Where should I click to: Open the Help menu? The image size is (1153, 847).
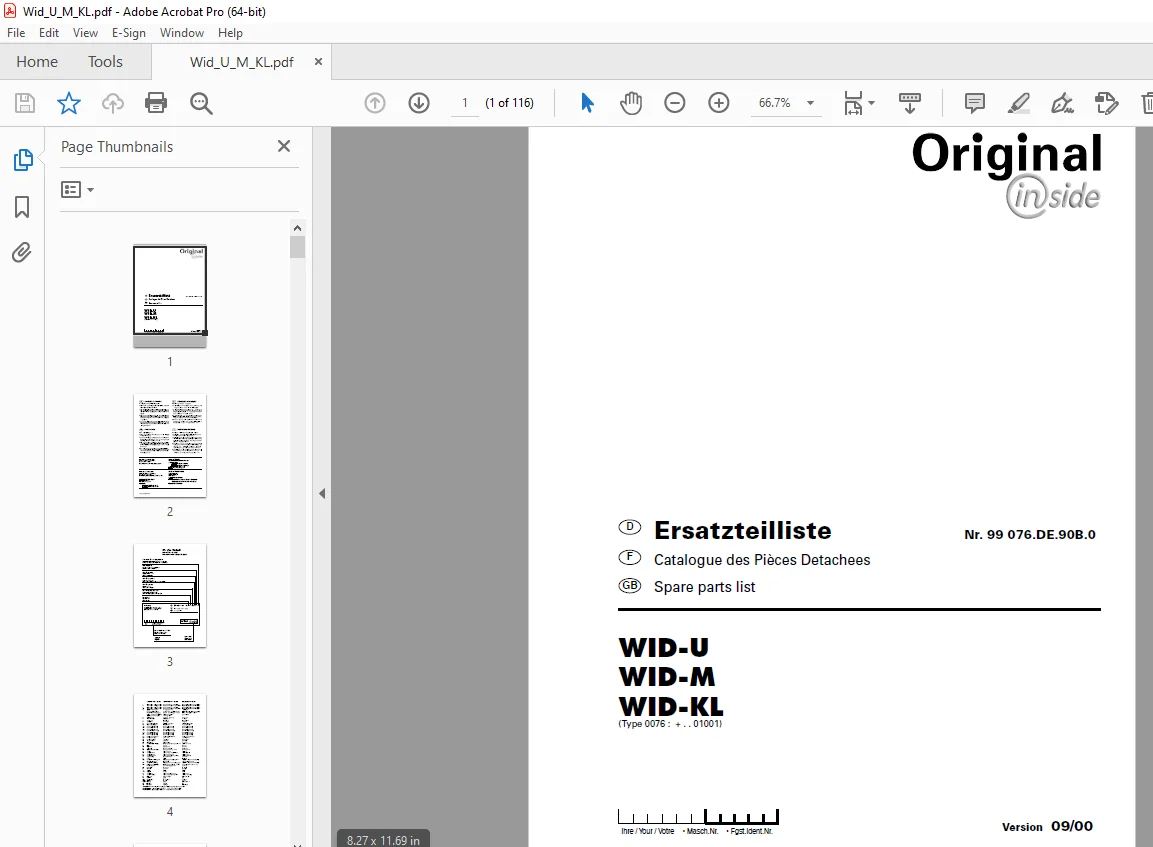point(230,33)
